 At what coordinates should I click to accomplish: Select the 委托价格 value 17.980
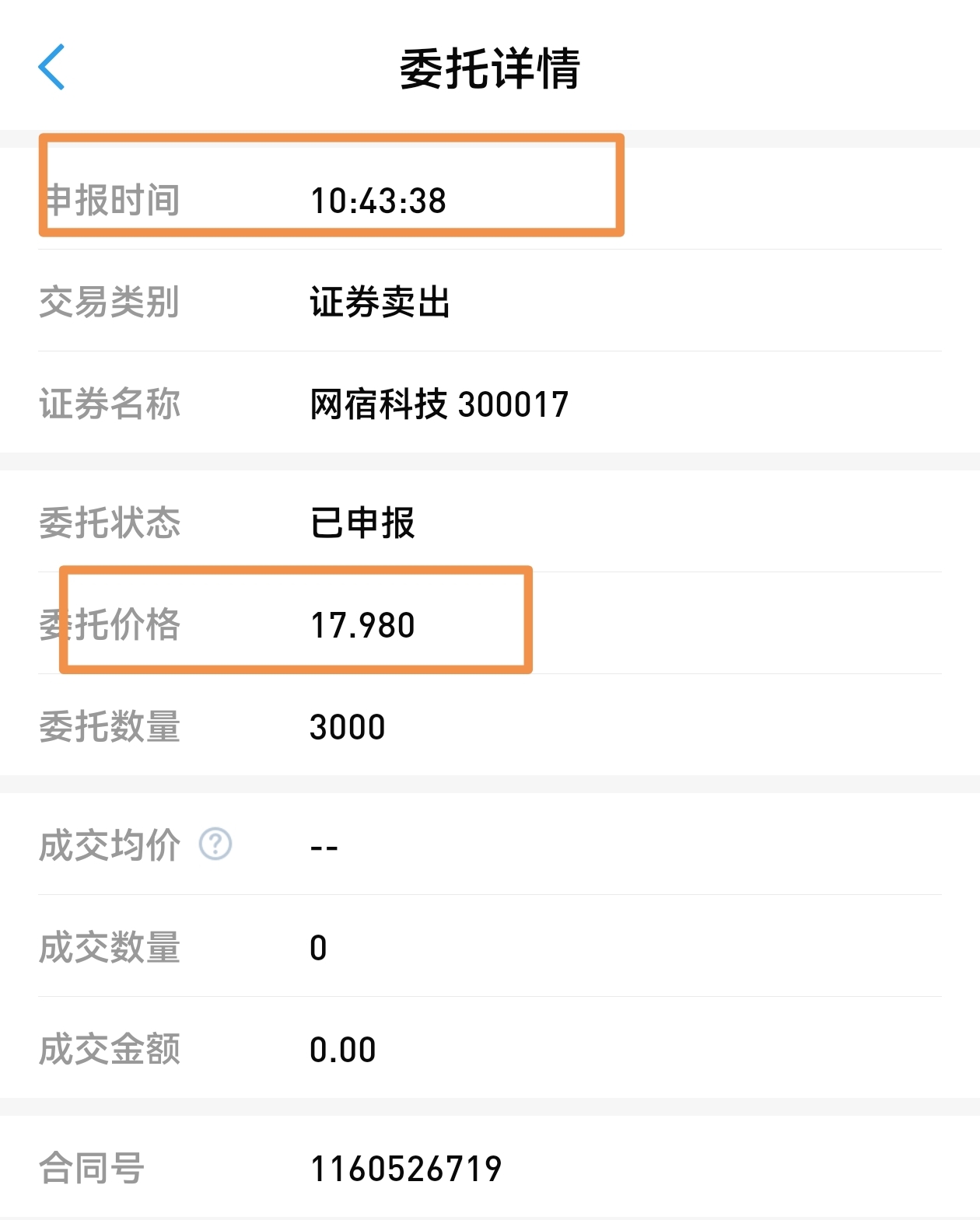click(362, 625)
